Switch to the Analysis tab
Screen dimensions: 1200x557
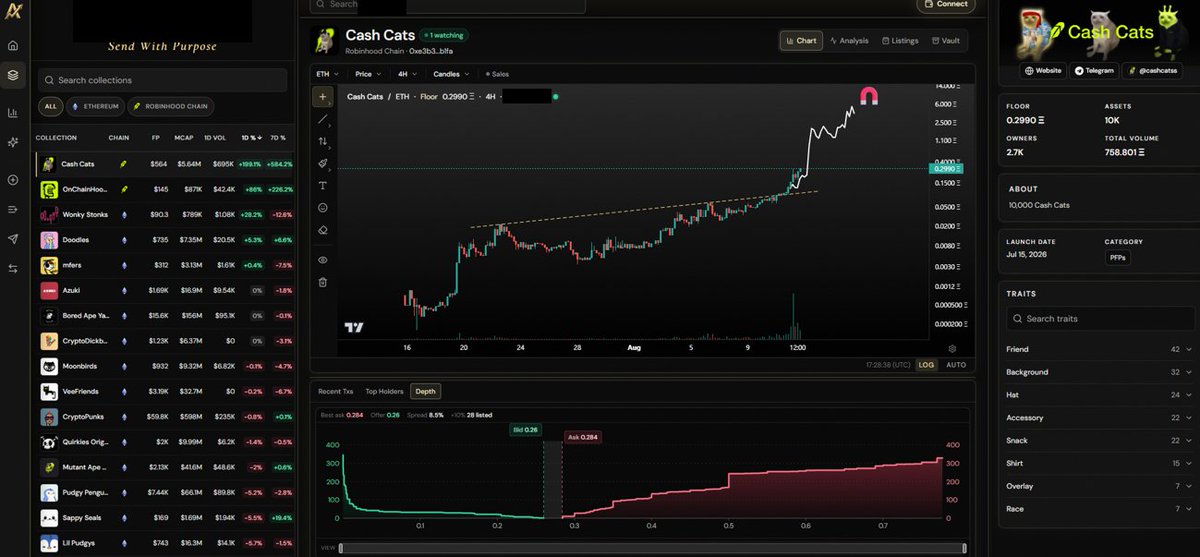coord(848,41)
